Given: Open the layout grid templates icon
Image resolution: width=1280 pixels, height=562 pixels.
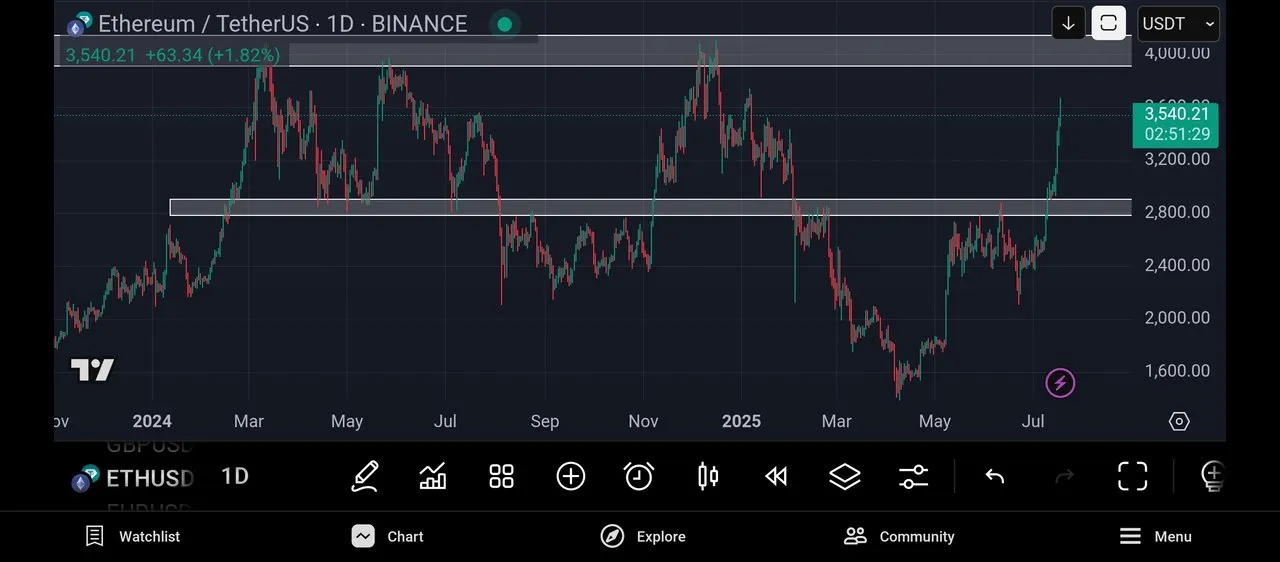Looking at the screenshot, I should tap(501, 476).
